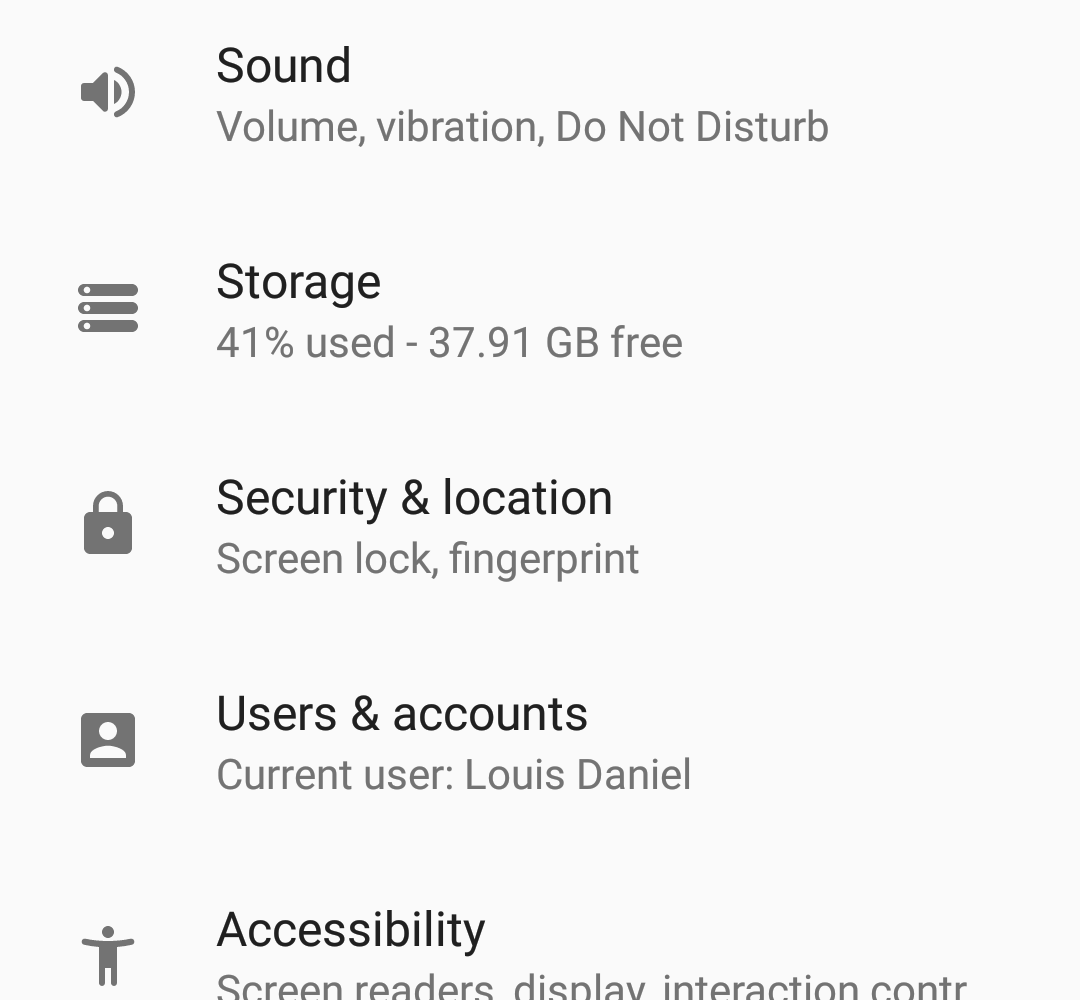This screenshot has height=1000, width=1080.
Task: Click "Volume, vibration, Do Not Disturb" text
Action: (x=522, y=128)
